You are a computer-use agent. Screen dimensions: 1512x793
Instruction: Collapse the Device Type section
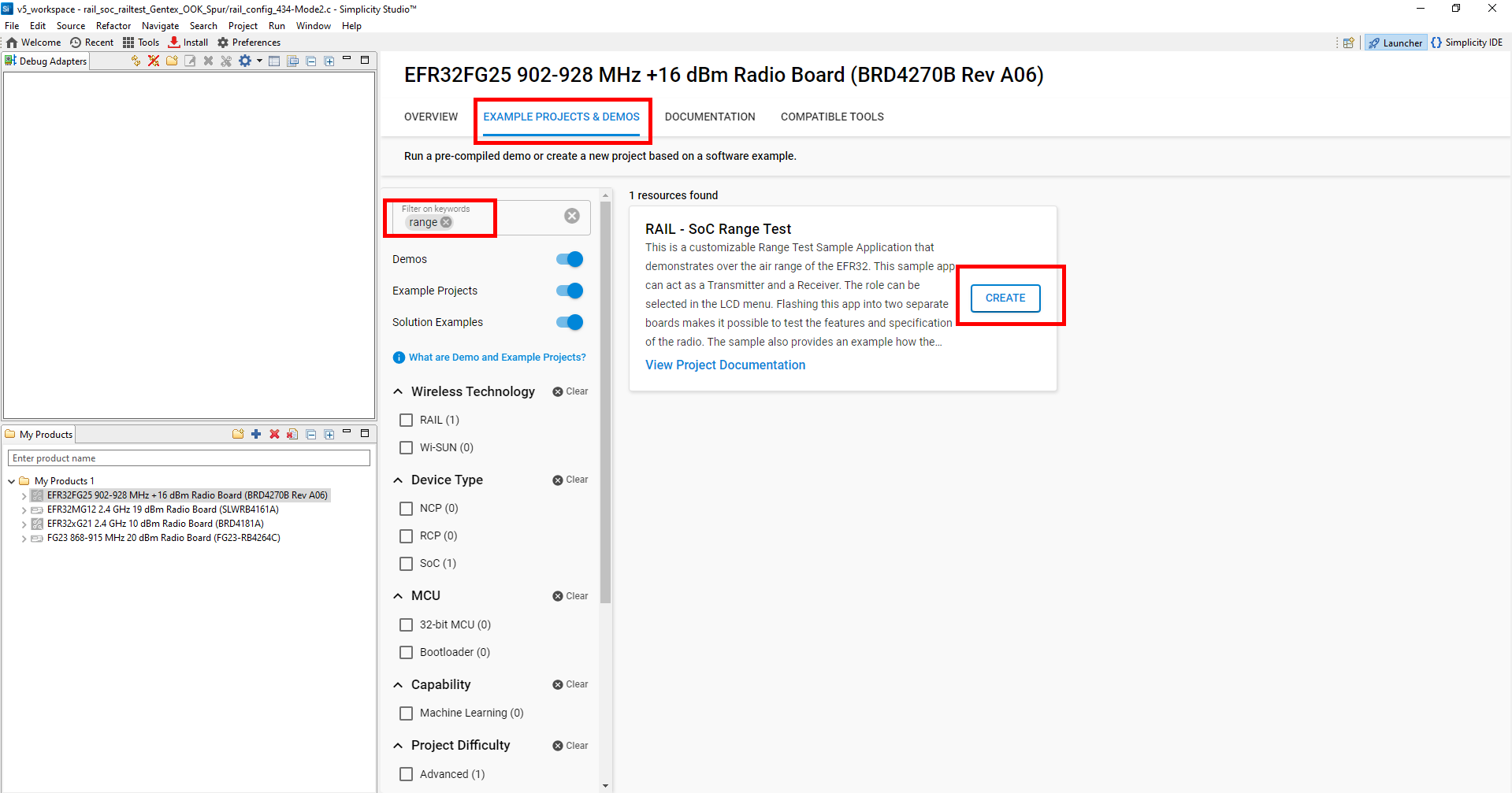tap(398, 480)
